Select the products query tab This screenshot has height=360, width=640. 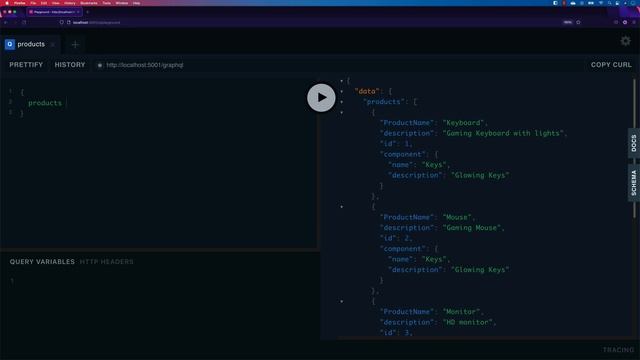(x=31, y=44)
